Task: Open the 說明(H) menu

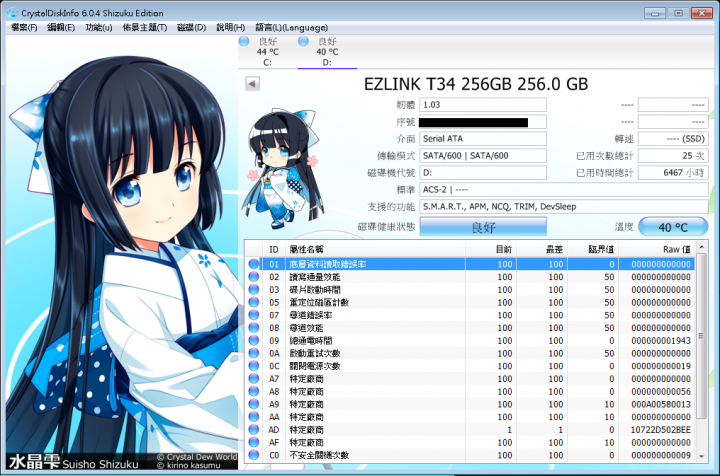Action: (x=231, y=28)
